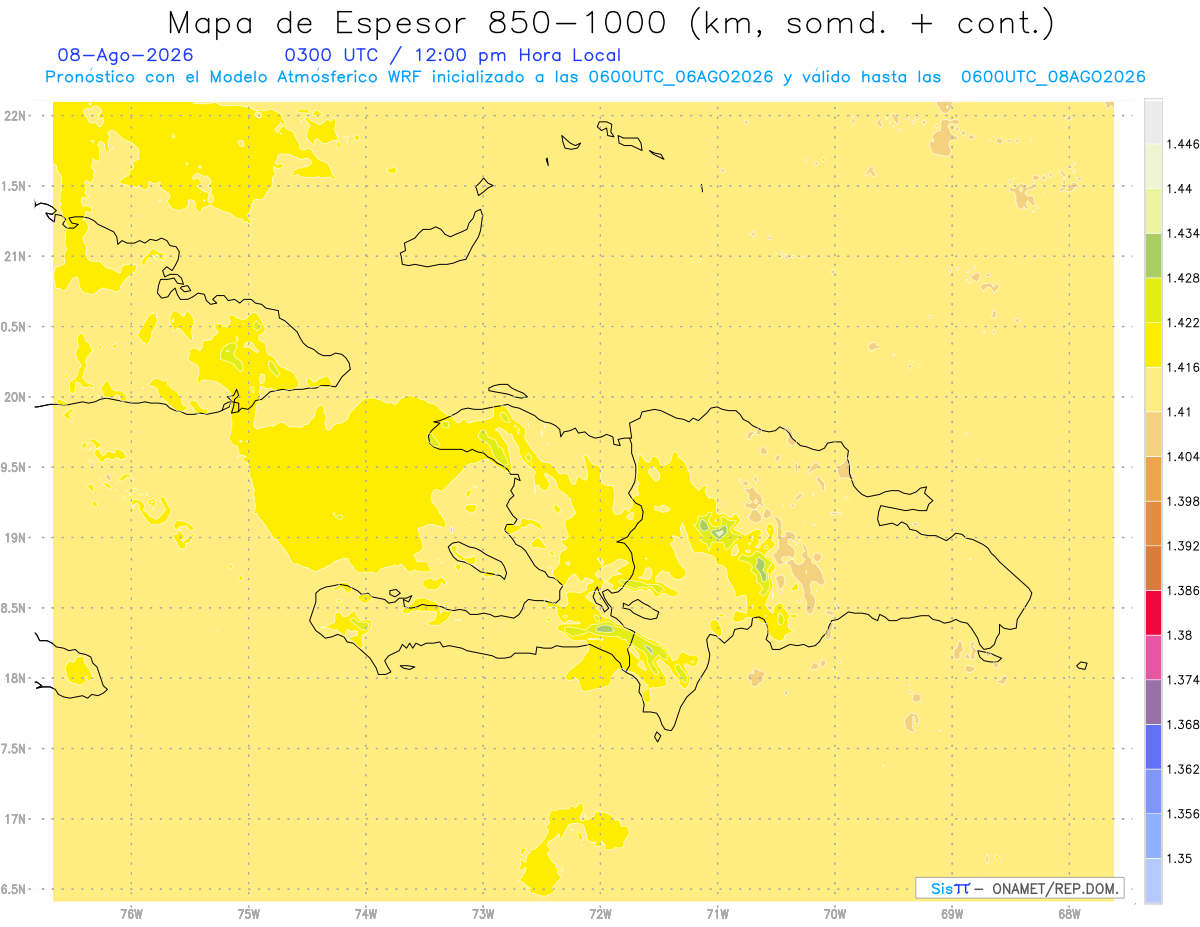
Task: Click the '75W' longitude label
Action: point(248,913)
